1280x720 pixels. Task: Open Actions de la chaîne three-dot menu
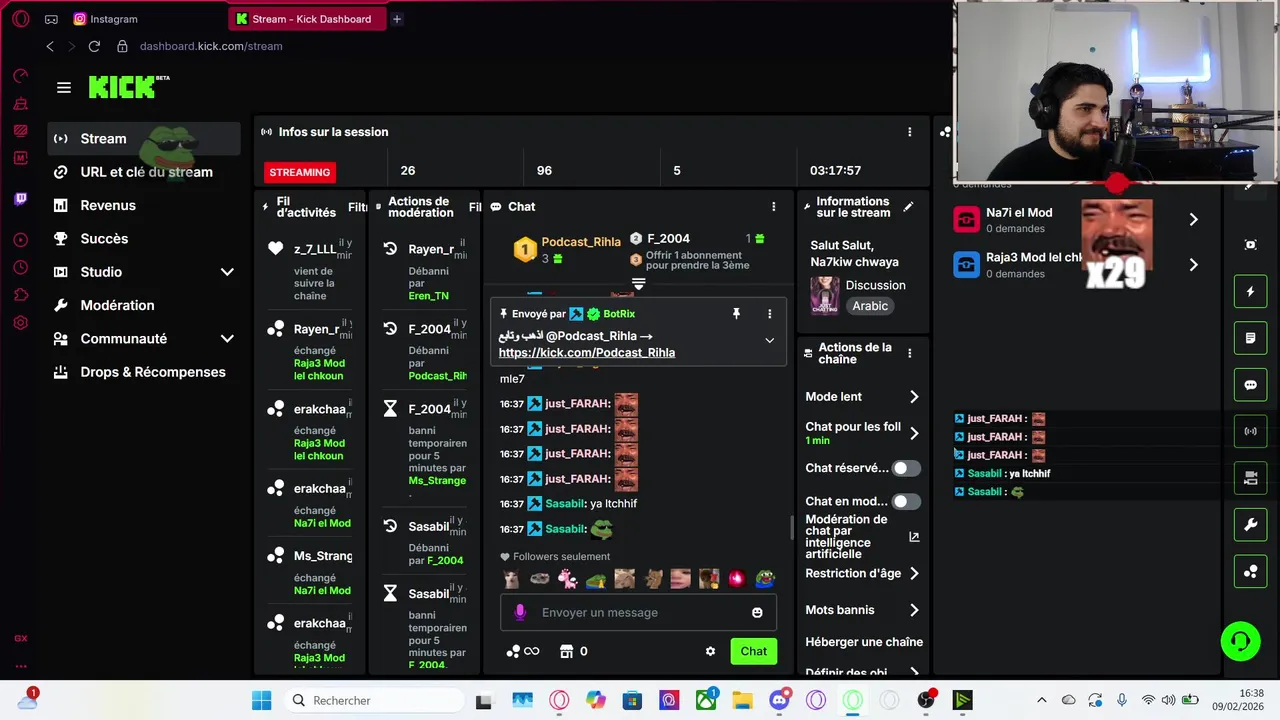point(909,353)
